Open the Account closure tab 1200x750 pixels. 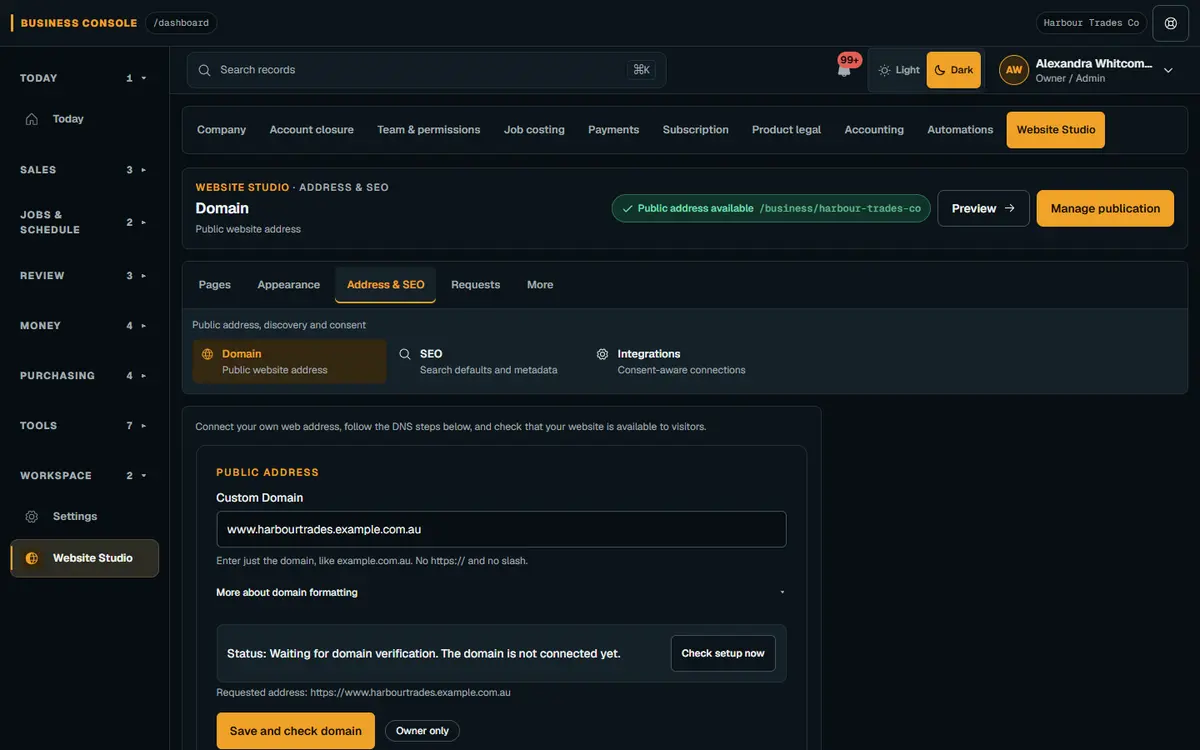[x=312, y=130]
